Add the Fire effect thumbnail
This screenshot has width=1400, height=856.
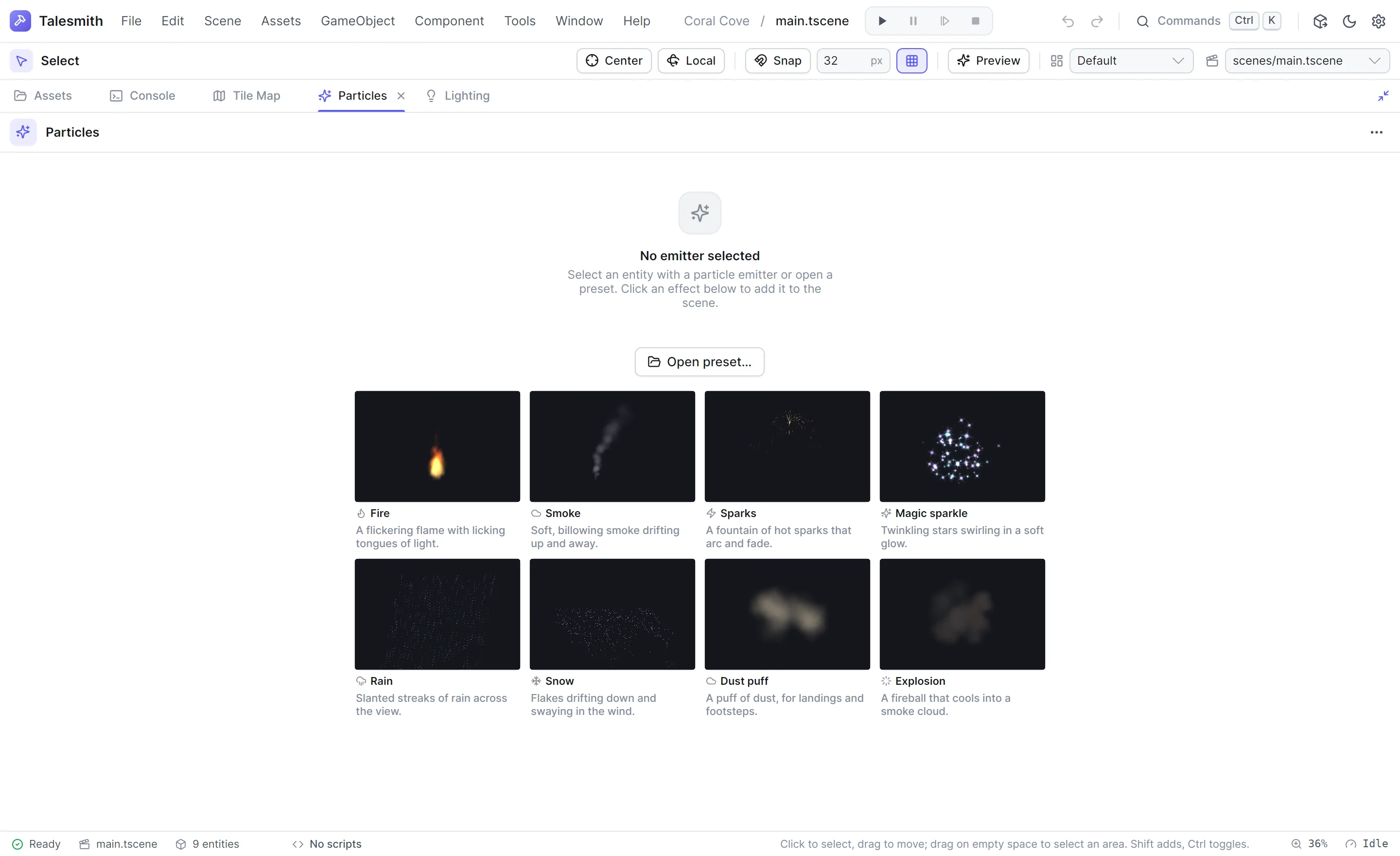437,446
